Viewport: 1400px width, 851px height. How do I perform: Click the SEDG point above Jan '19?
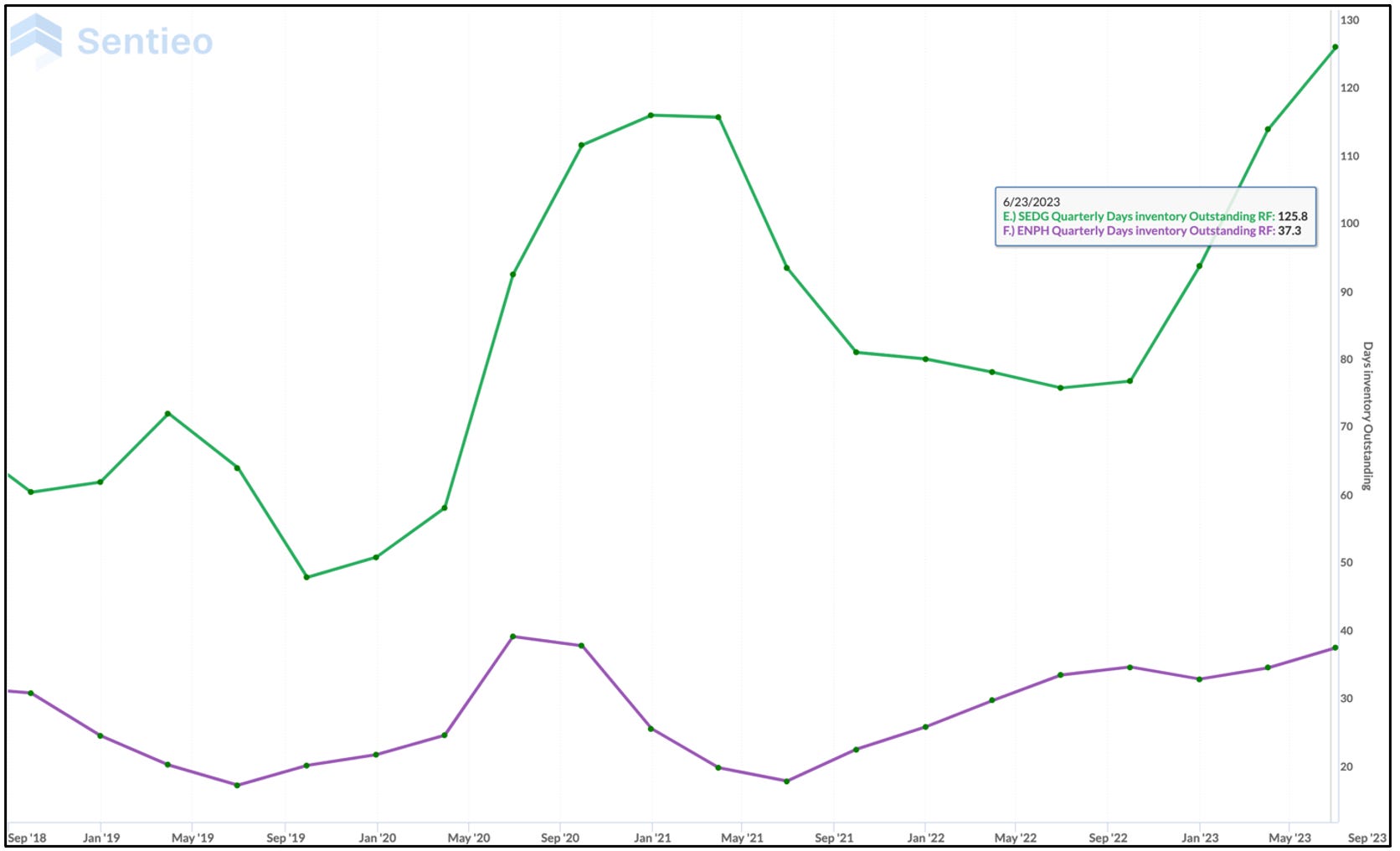pos(100,482)
